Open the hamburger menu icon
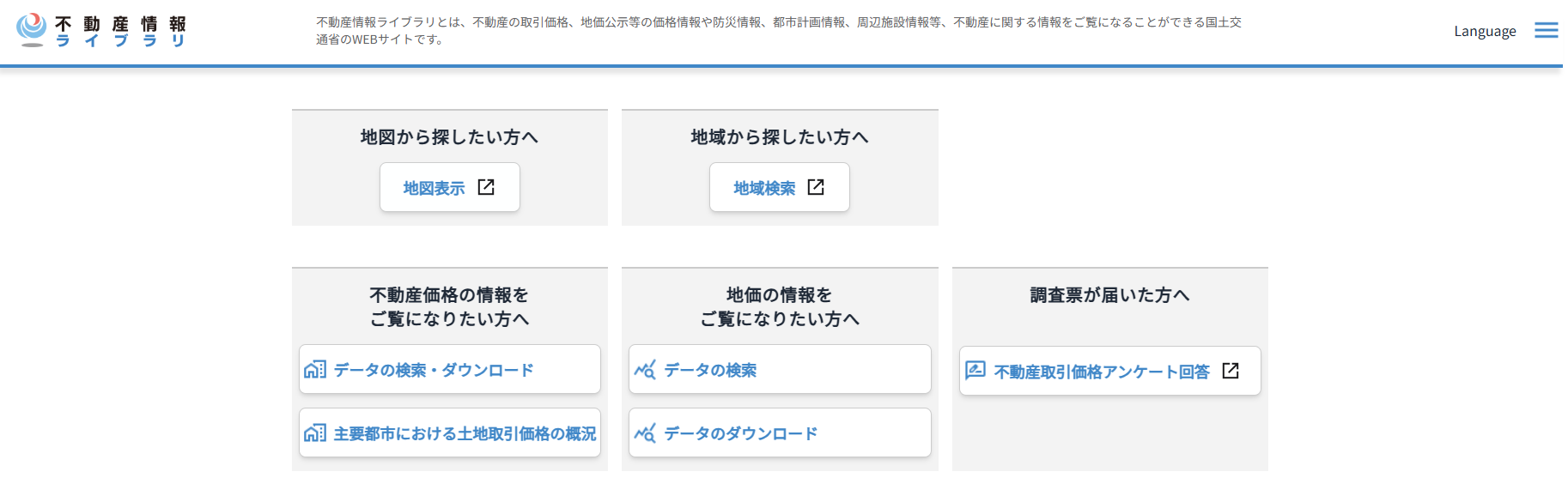The image size is (1568, 490). (x=1546, y=31)
